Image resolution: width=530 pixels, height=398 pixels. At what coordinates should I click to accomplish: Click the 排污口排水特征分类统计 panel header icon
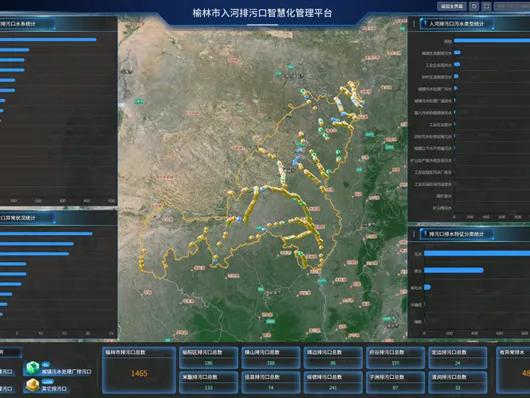click(425, 233)
